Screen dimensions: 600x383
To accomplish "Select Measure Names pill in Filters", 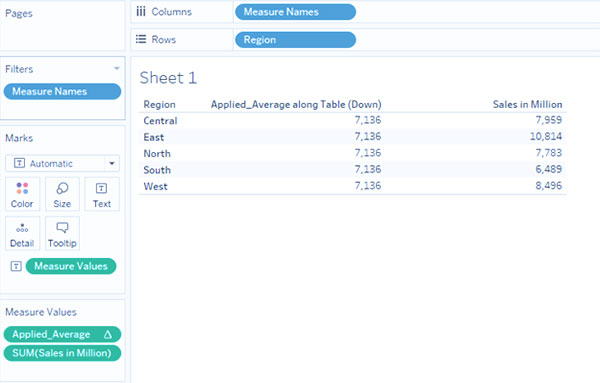I will pyautogui.click(x=62, y=91).
